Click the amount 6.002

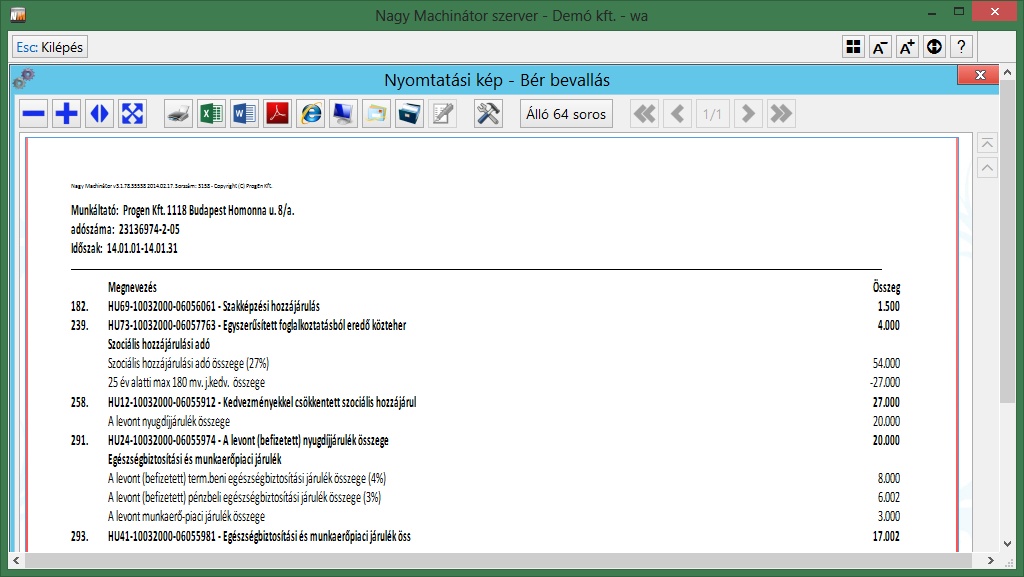click(889, 497)
